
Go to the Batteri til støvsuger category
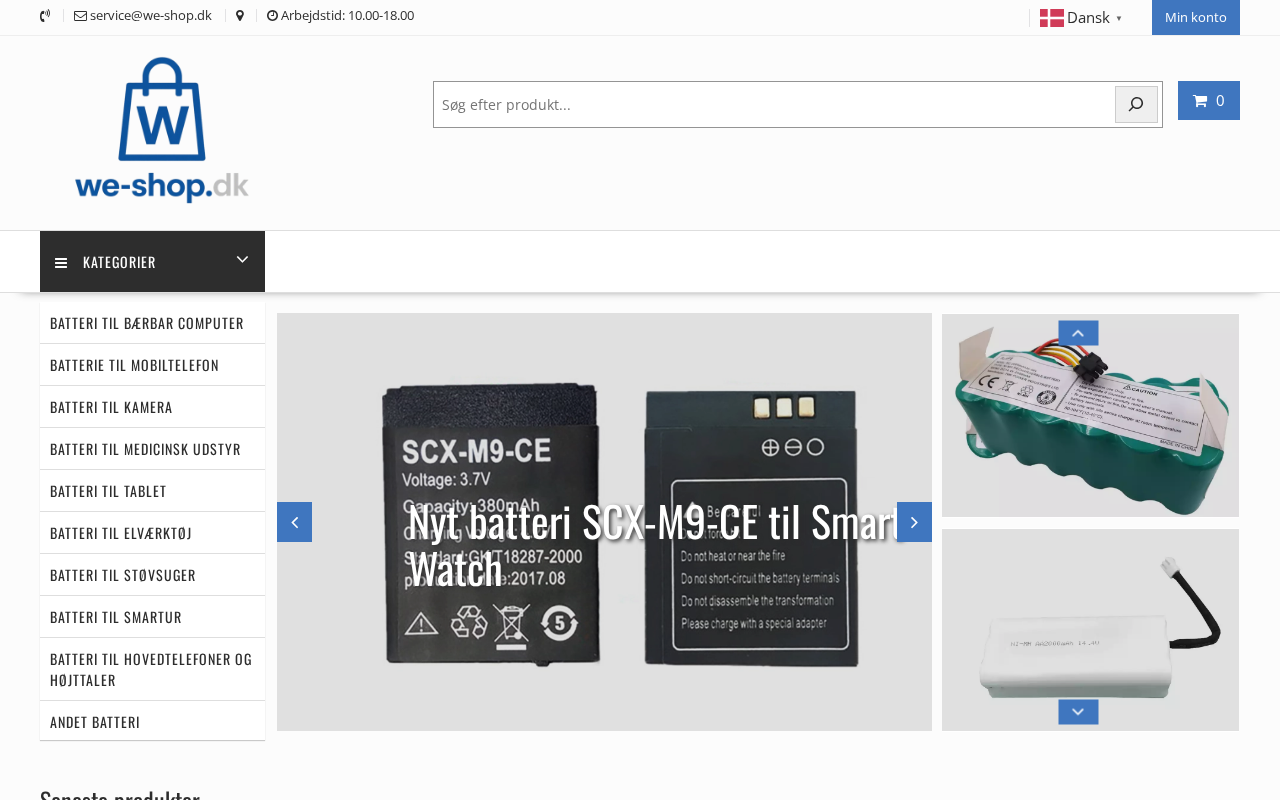pyautogui.click(x=152, y=575)
